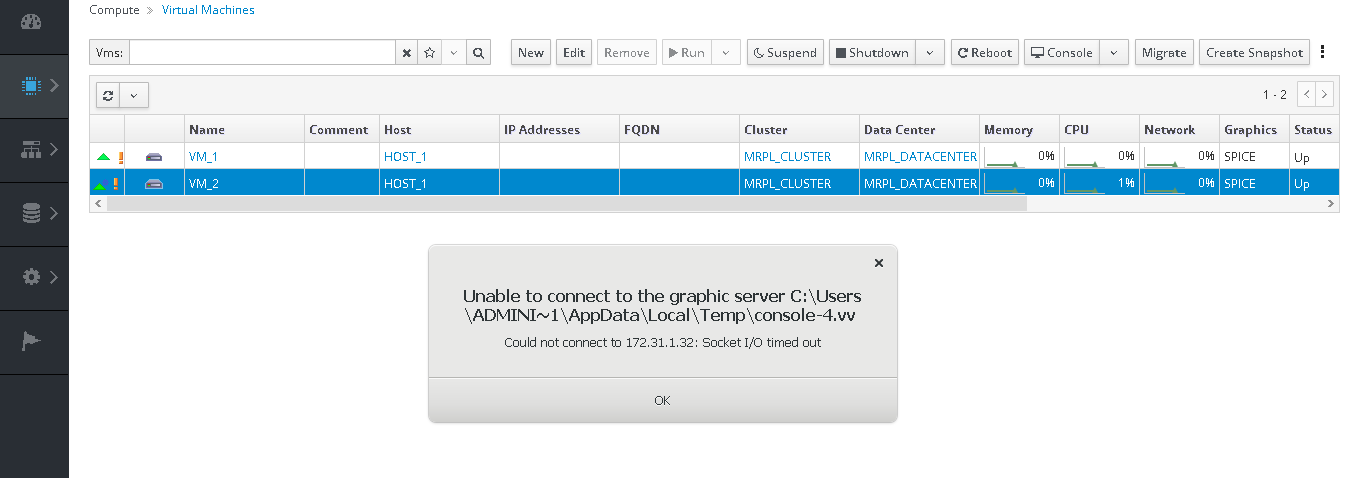The image size is (1360, 478).
Task: Expand the Run options dropdown
Action: (x=726, y=53)
